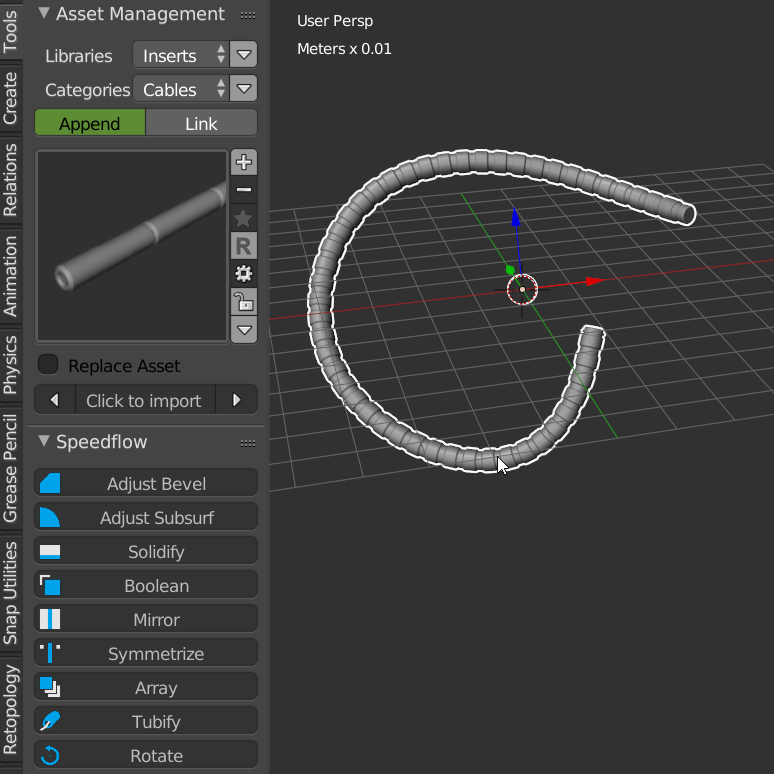
Task: Select the Link mode toggle
Action: pyautogui.click(x=201, y=123)
